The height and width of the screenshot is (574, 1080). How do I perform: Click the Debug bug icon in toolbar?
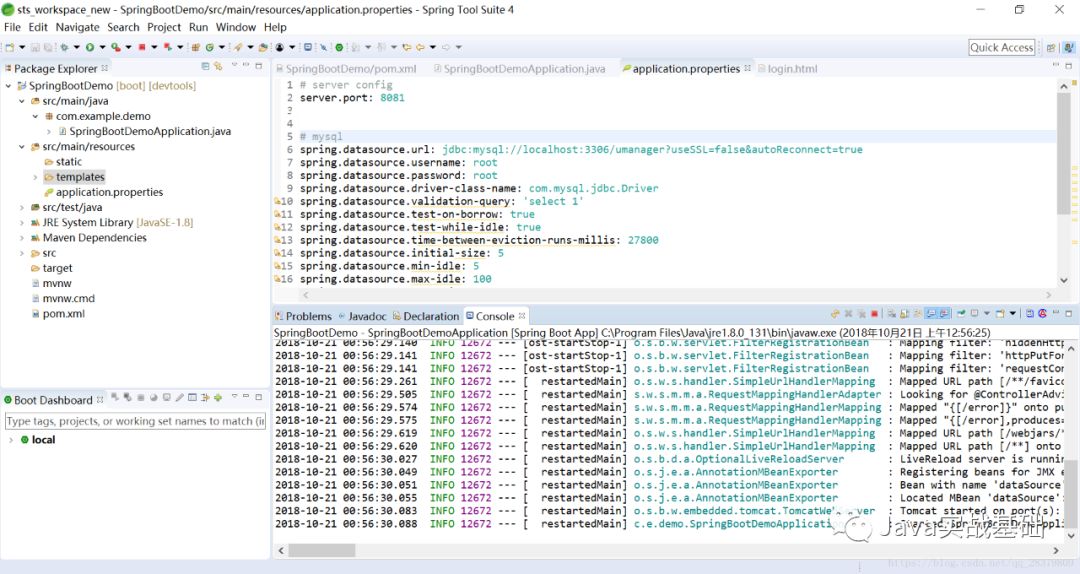click(x=64, y=47)
